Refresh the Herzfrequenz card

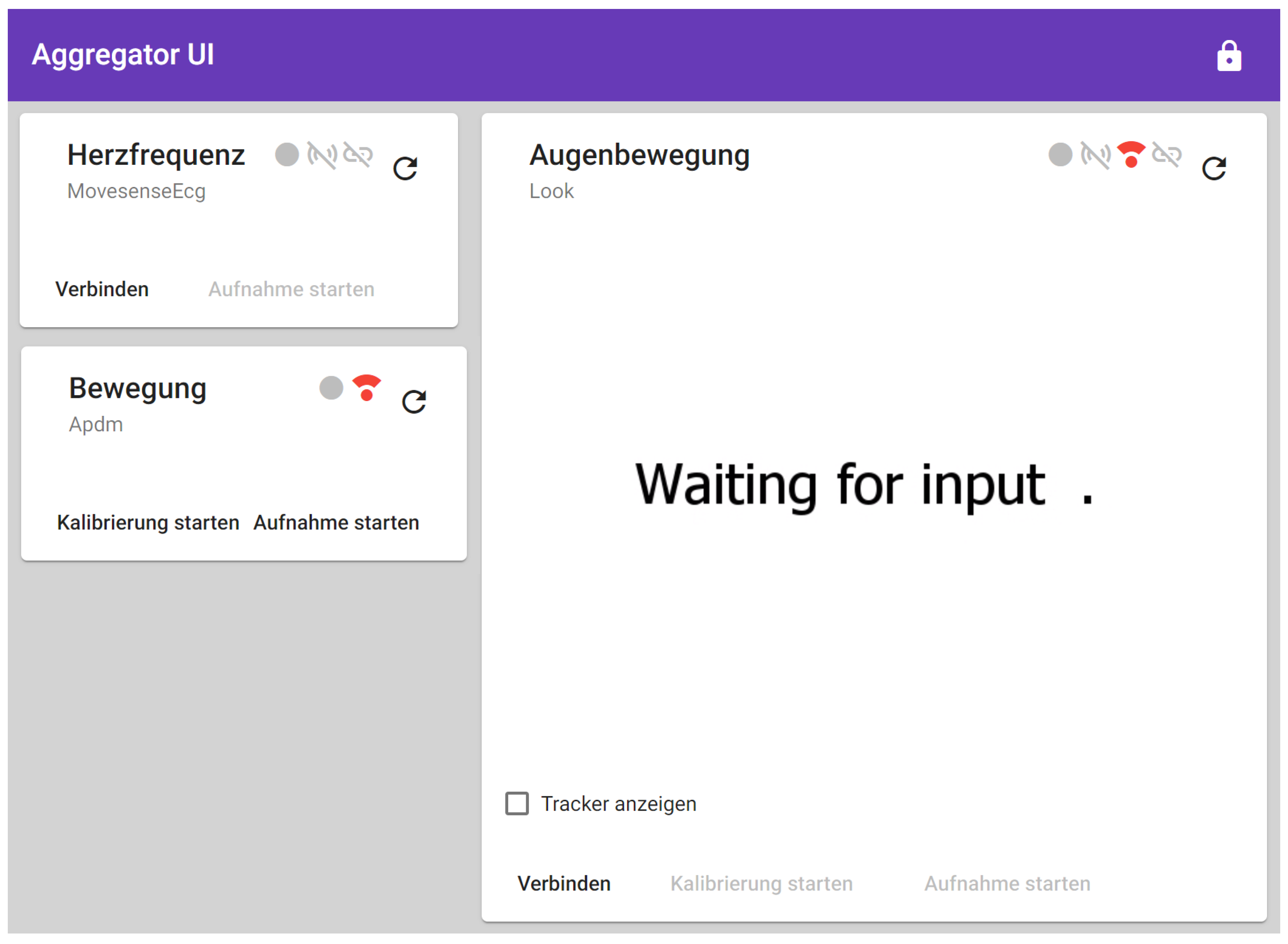(406, 169)
